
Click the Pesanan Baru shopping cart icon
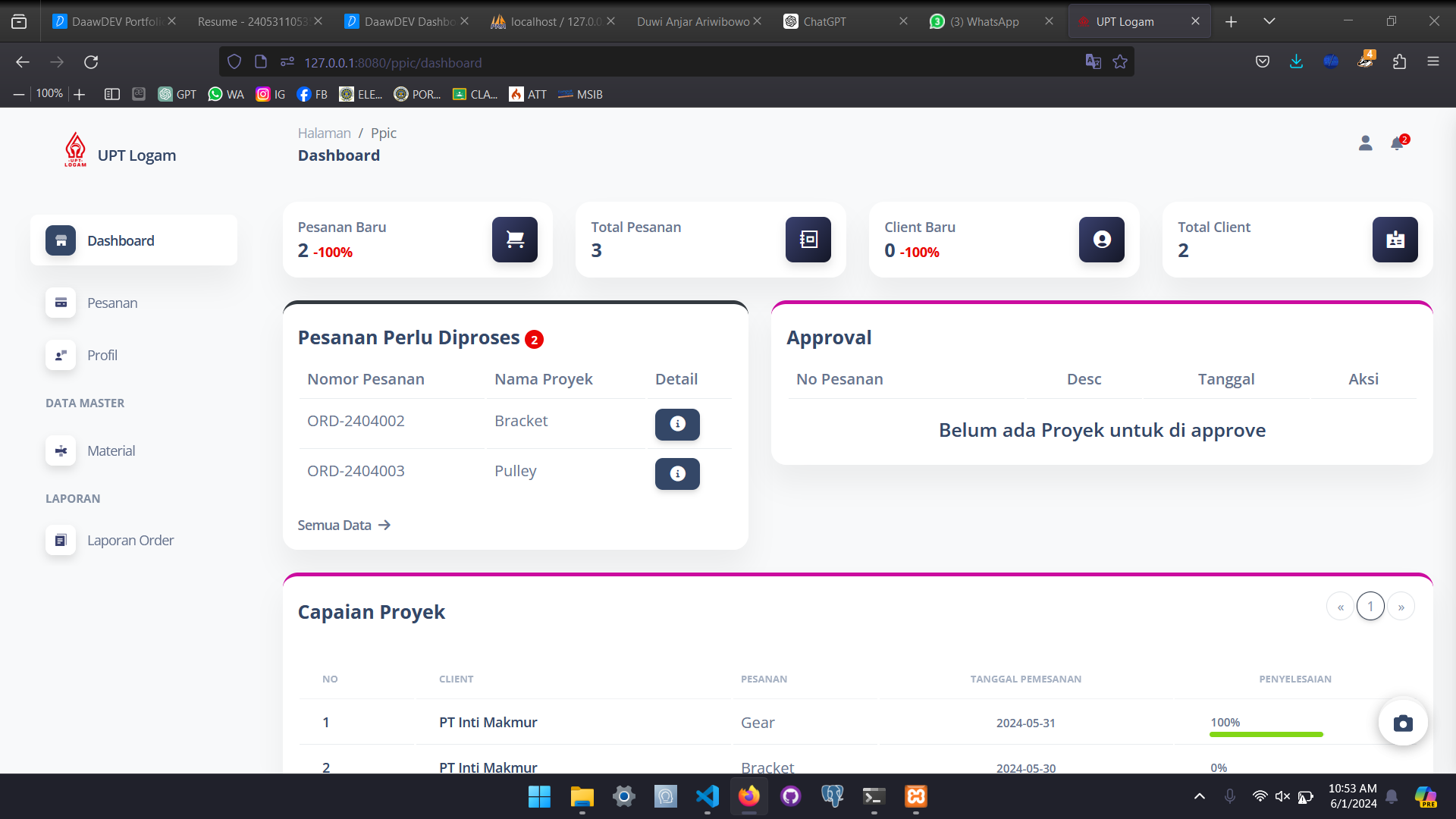click(514, 240)
